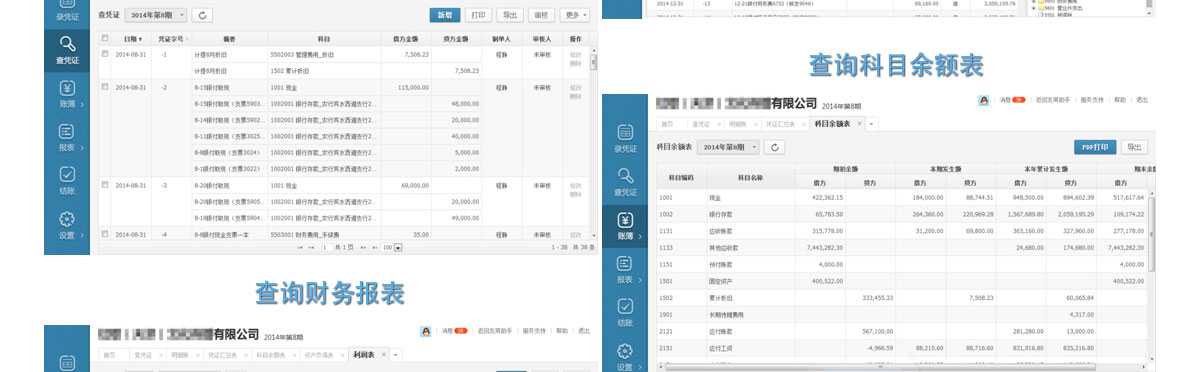The height and width of the screenshot is (372, 1200).
Task: Click the QQ avatar icon in balance table header
Action: (984, 101)
